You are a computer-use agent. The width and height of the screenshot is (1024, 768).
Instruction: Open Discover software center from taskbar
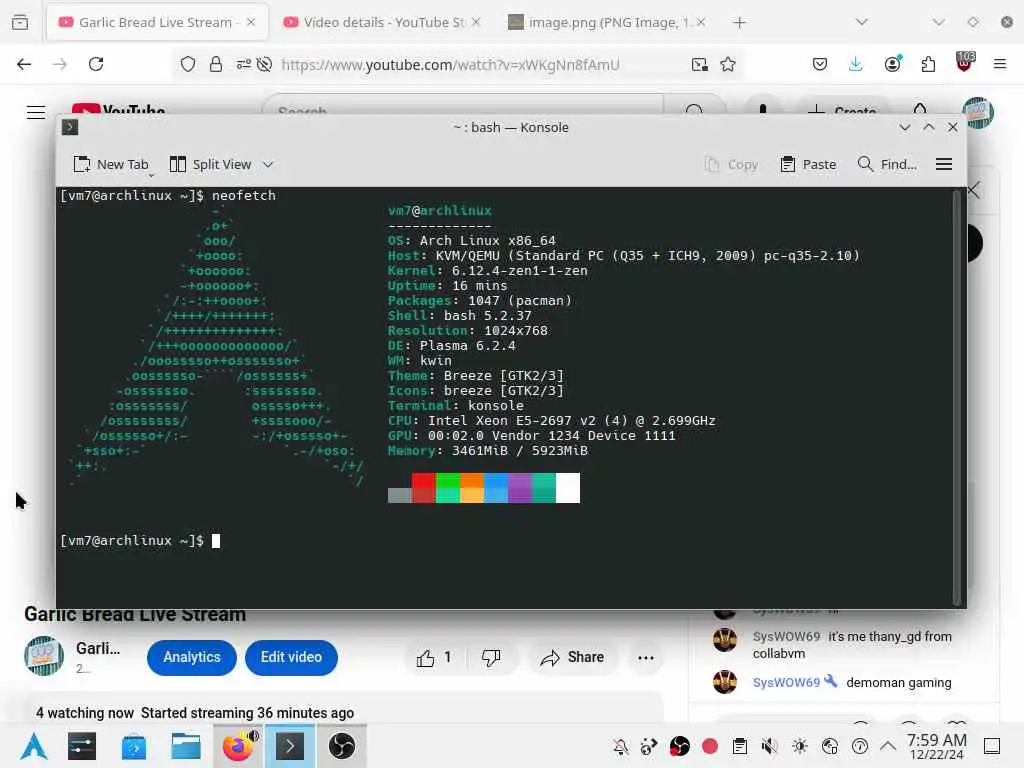(134, 746)
